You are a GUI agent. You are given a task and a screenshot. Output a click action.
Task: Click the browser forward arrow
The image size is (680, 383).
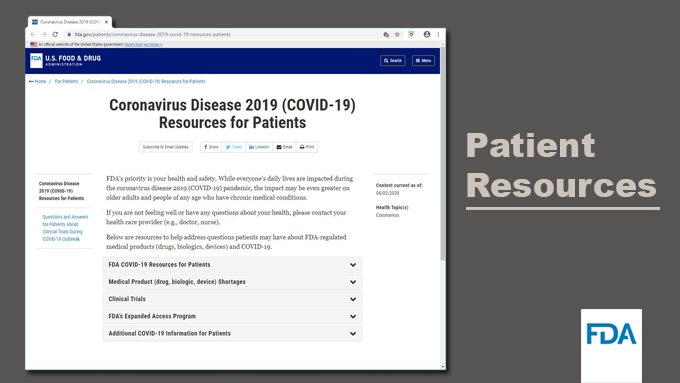tap(44, 34)
